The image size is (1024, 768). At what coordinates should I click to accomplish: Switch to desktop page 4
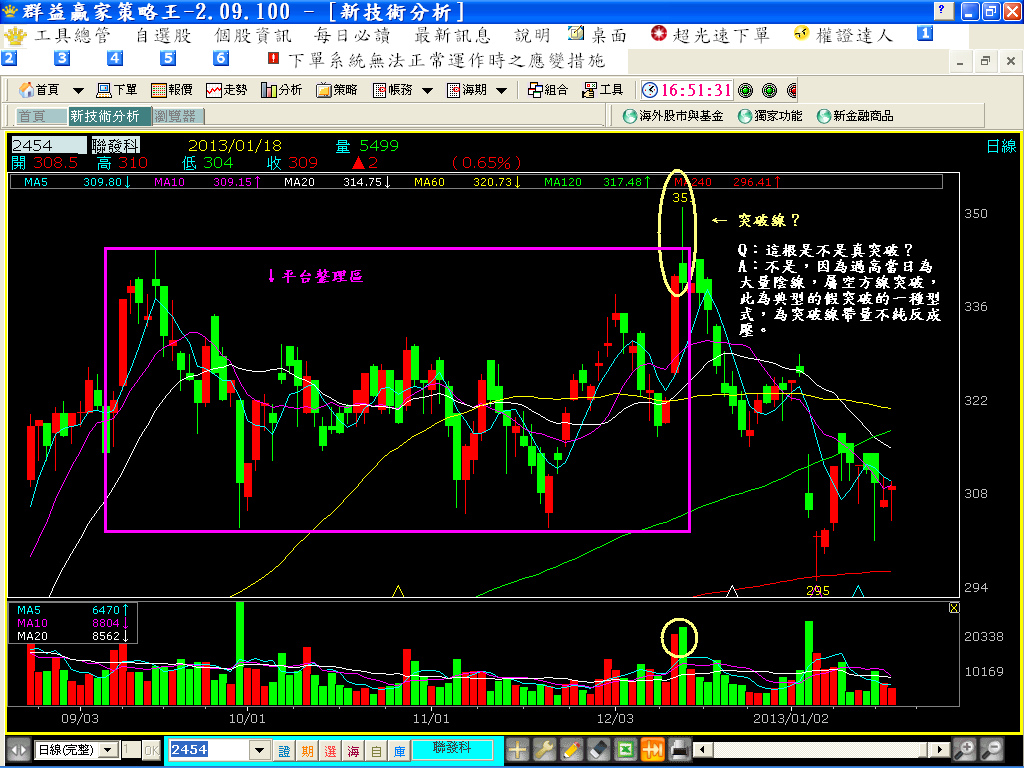pos(115,58)
